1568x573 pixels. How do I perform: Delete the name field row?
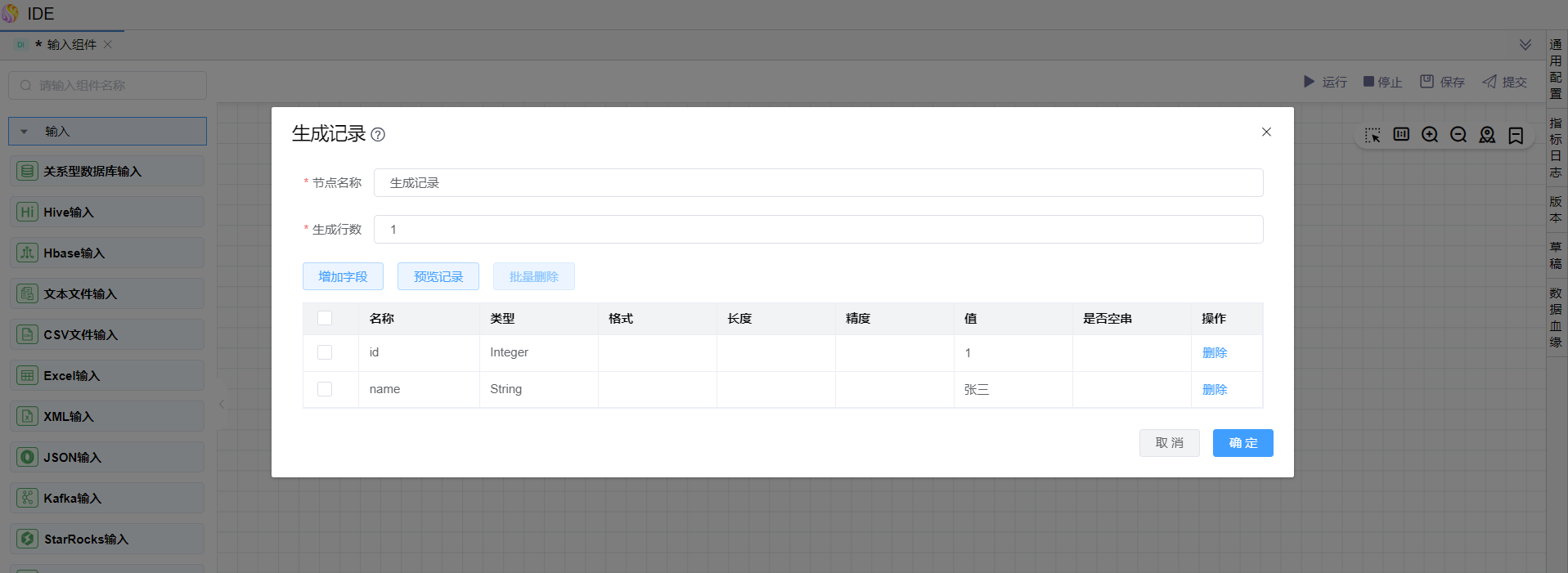1215,390
